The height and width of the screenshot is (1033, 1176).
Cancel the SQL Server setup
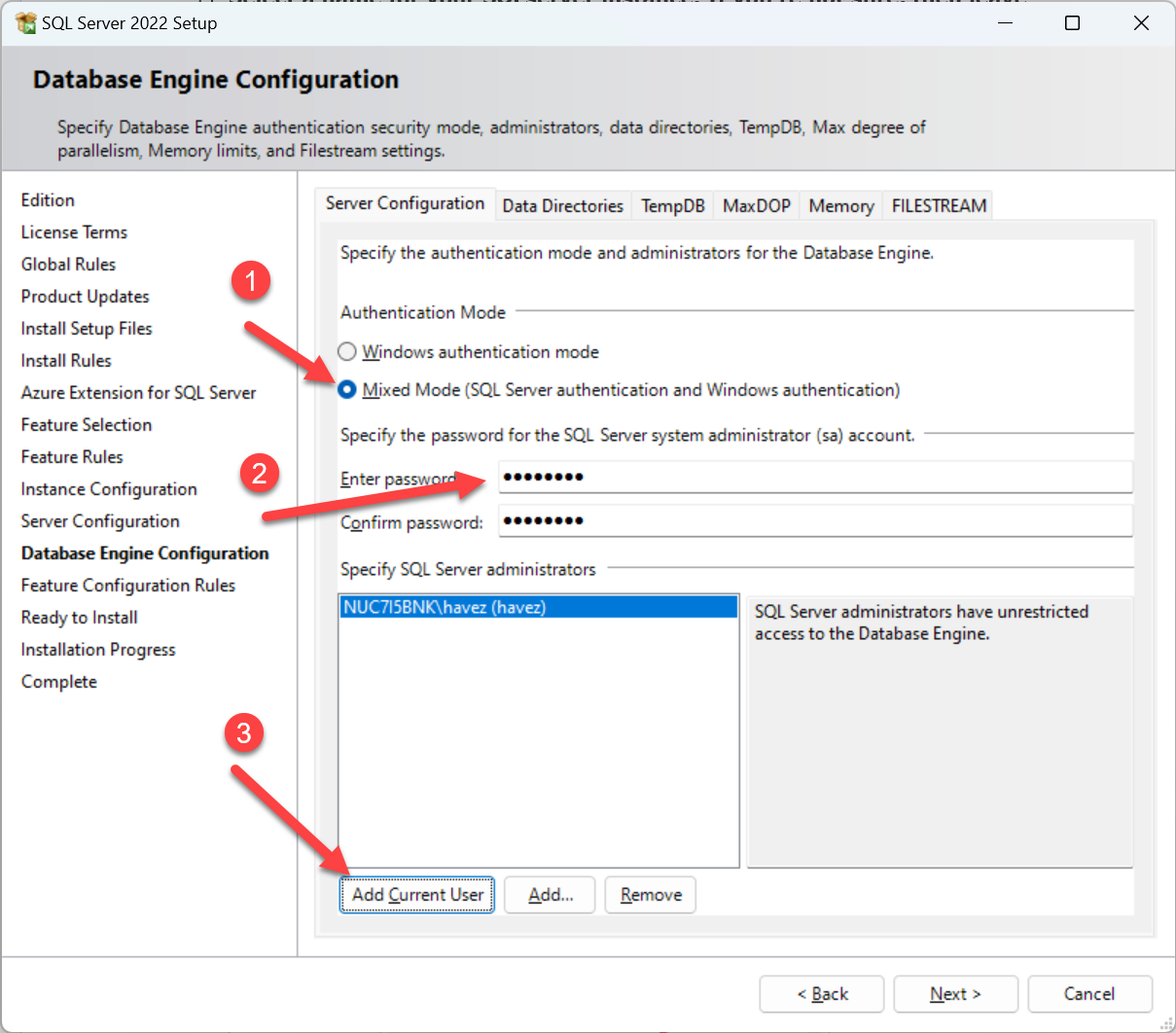click(x=1089, y=994)
